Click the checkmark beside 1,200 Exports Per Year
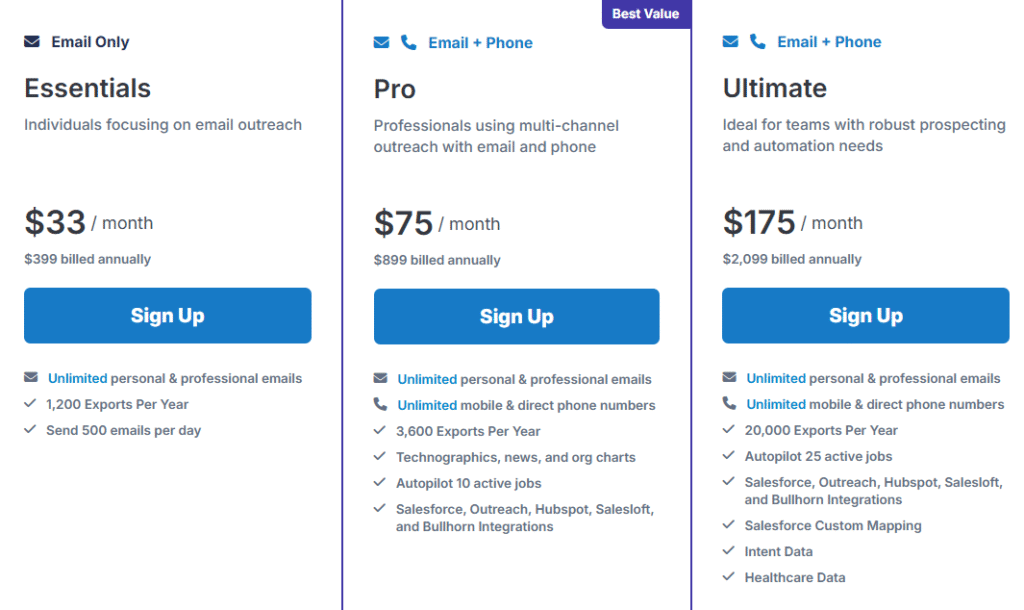Viewport: 1024px width, 610px height. 29,404
